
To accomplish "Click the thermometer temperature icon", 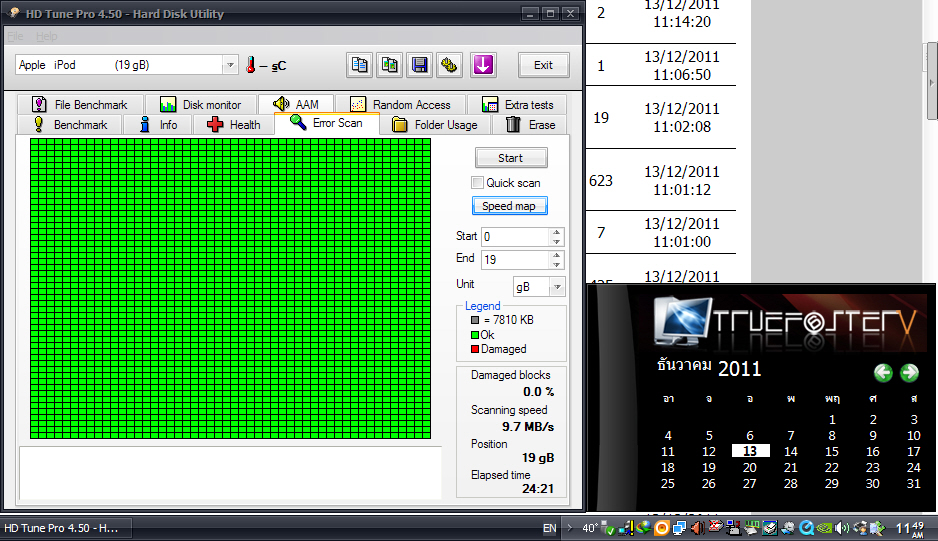I will [x=251, y=65].
